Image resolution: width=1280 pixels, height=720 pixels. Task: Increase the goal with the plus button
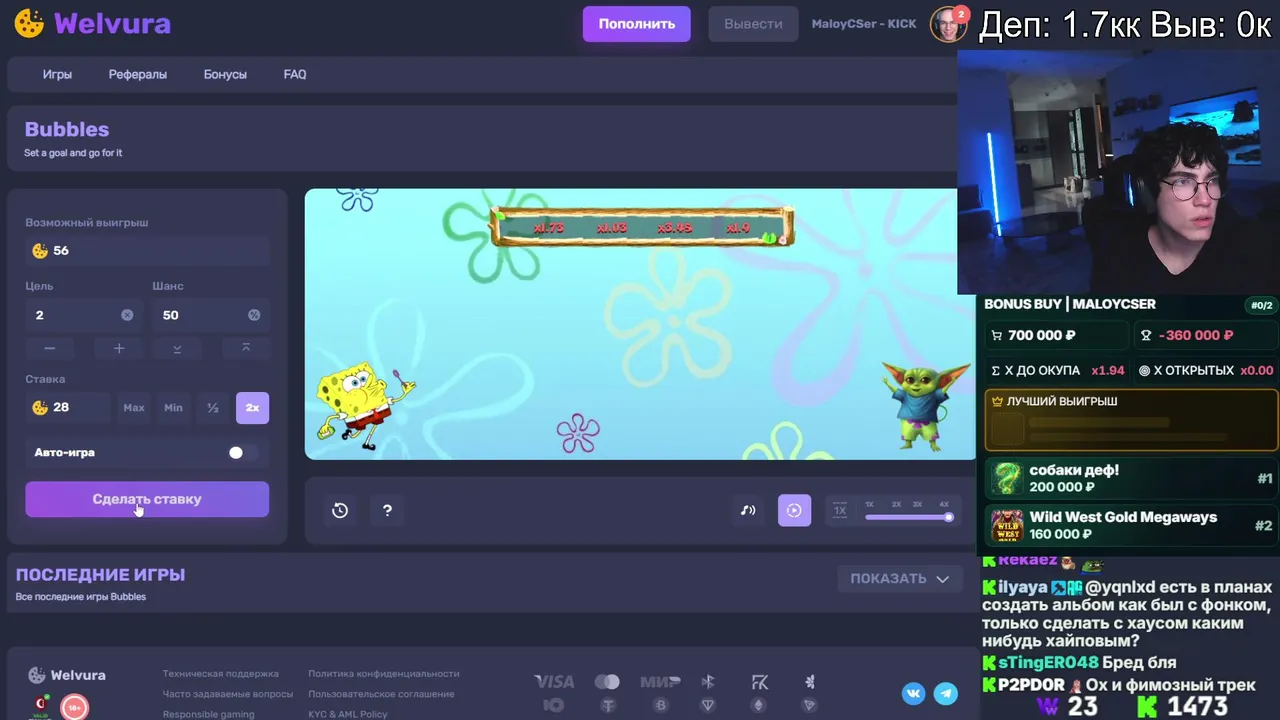[x=119, y=348]
